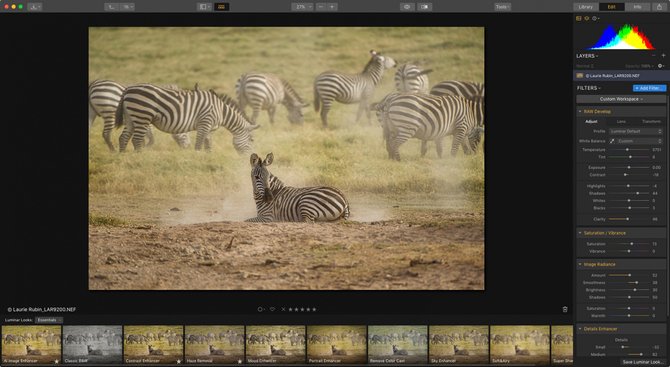670x367 pixels.
Task: Open the layer settings gear menu
Action: [x=661, y=66]
